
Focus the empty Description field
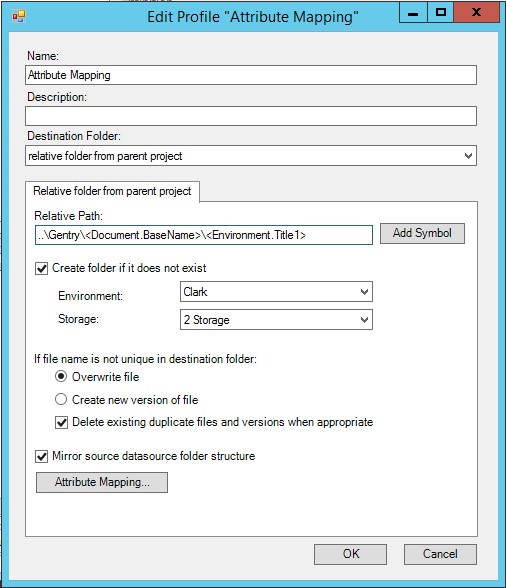(x=251, y=116)
